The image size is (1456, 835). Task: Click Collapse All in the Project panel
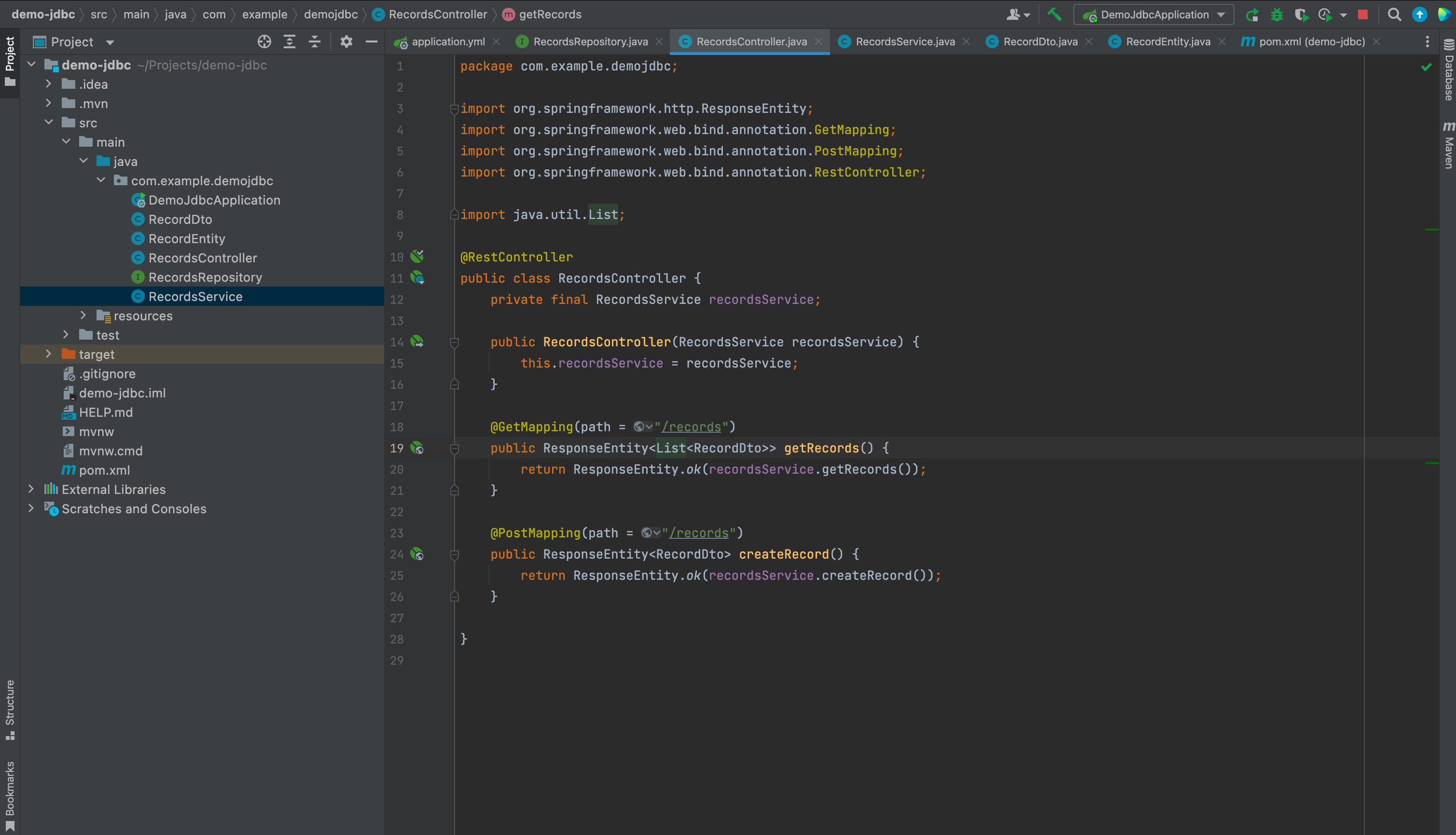click(314, 41)
